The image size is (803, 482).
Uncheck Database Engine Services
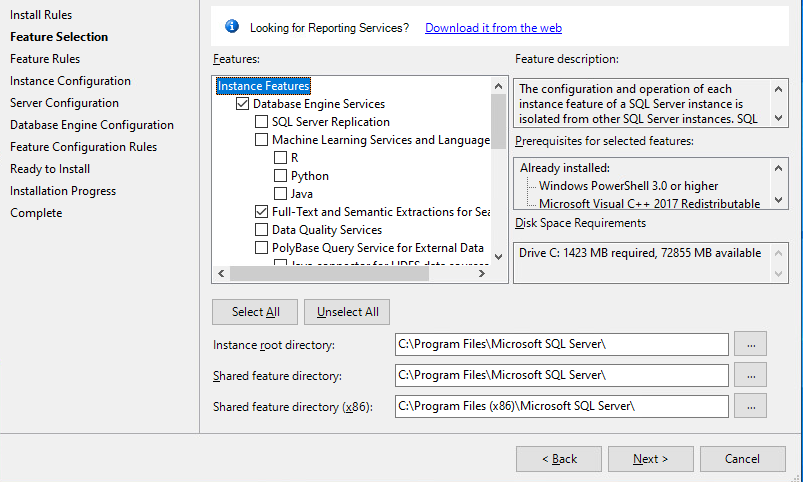(242, 103)
